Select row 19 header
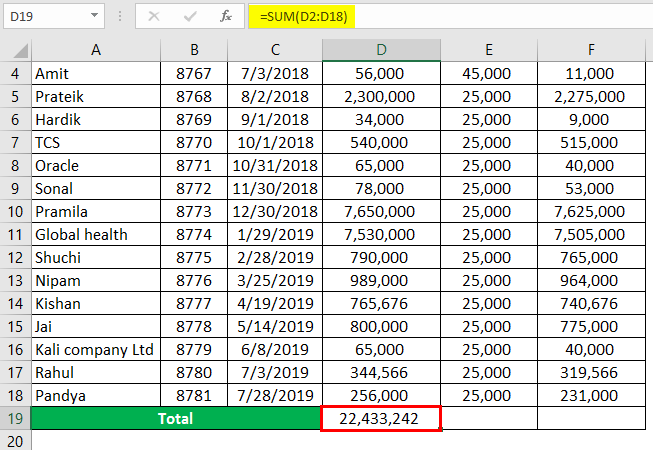The image size is (653, 450). point(15,418)
